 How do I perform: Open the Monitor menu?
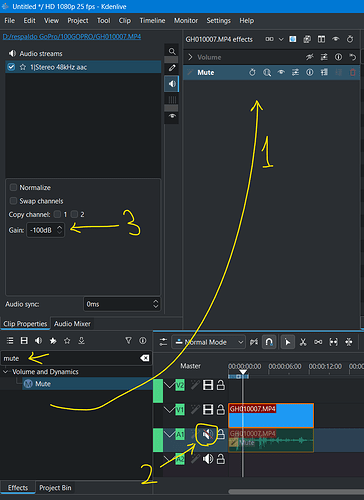coord(186,21)
